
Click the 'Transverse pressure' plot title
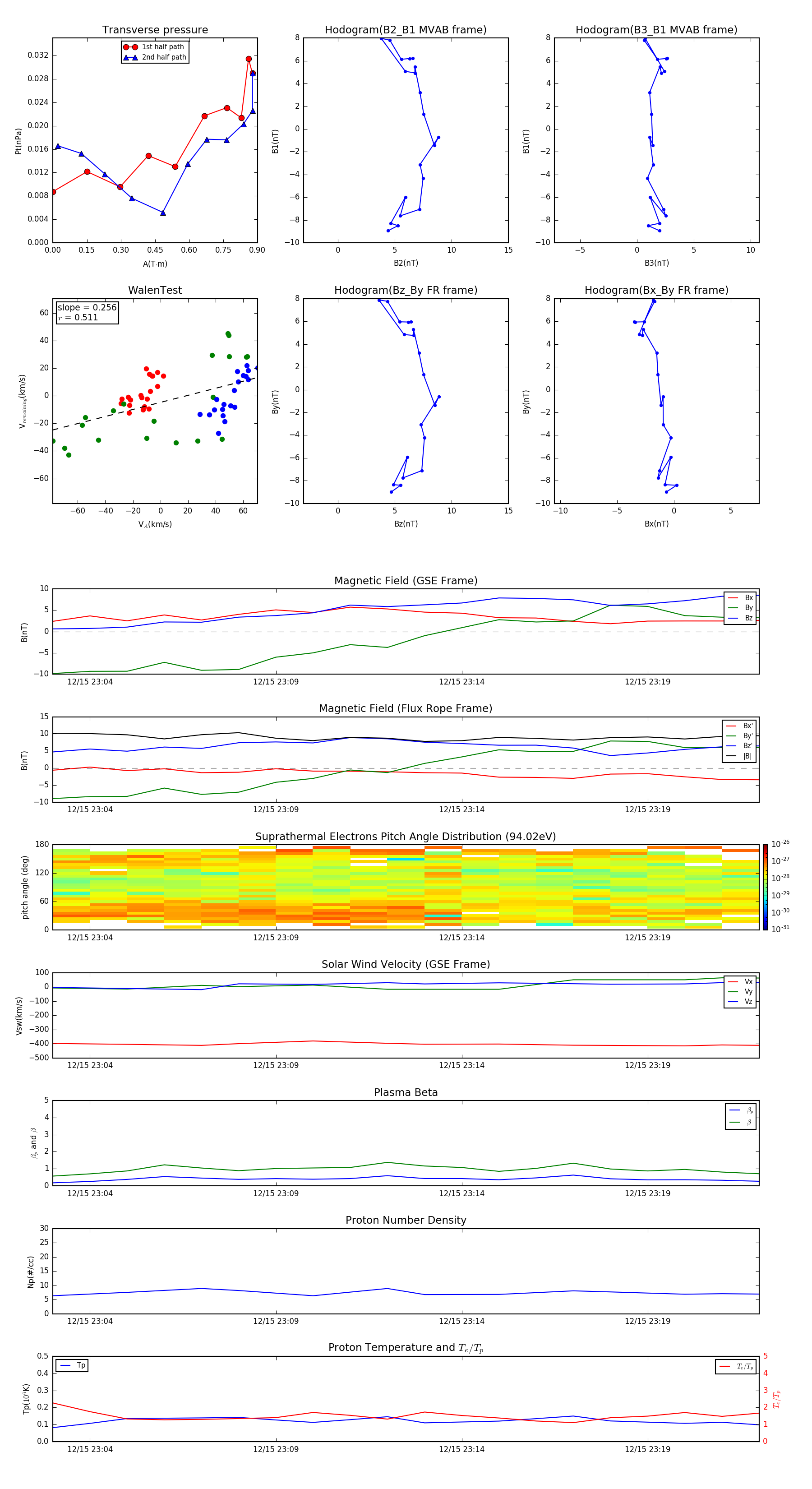coord(155,30)
